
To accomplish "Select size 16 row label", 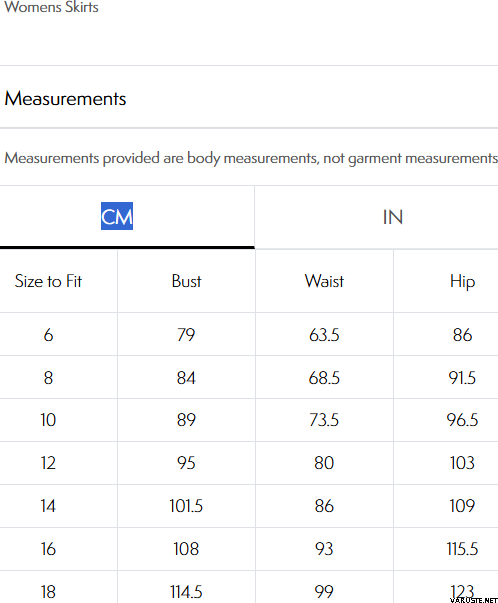I will click(x=48, y=549).
